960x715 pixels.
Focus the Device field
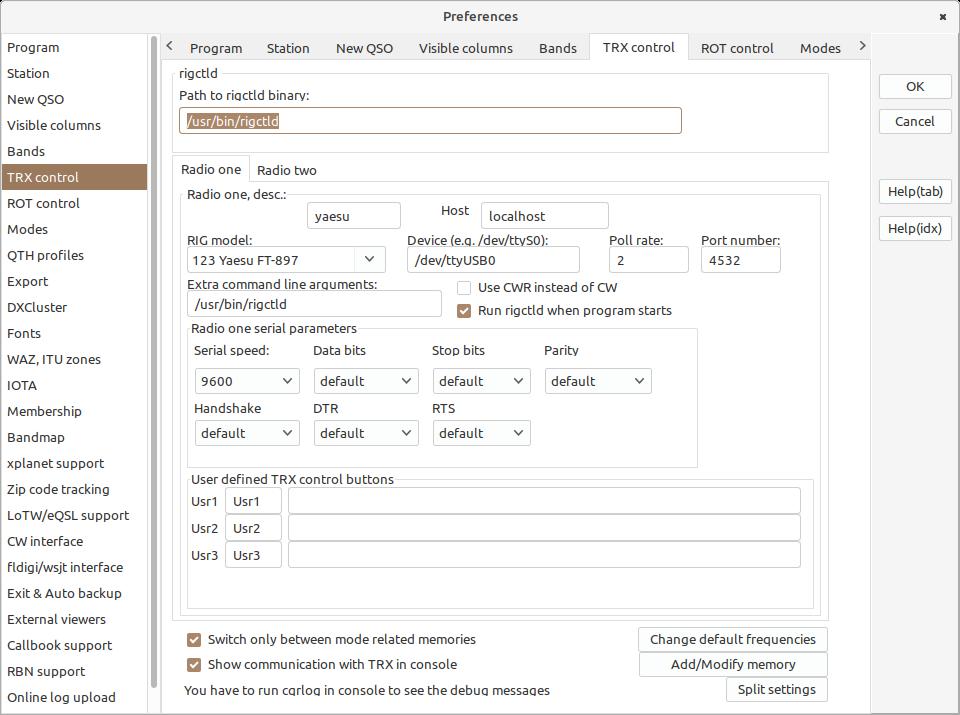(493, 260)
